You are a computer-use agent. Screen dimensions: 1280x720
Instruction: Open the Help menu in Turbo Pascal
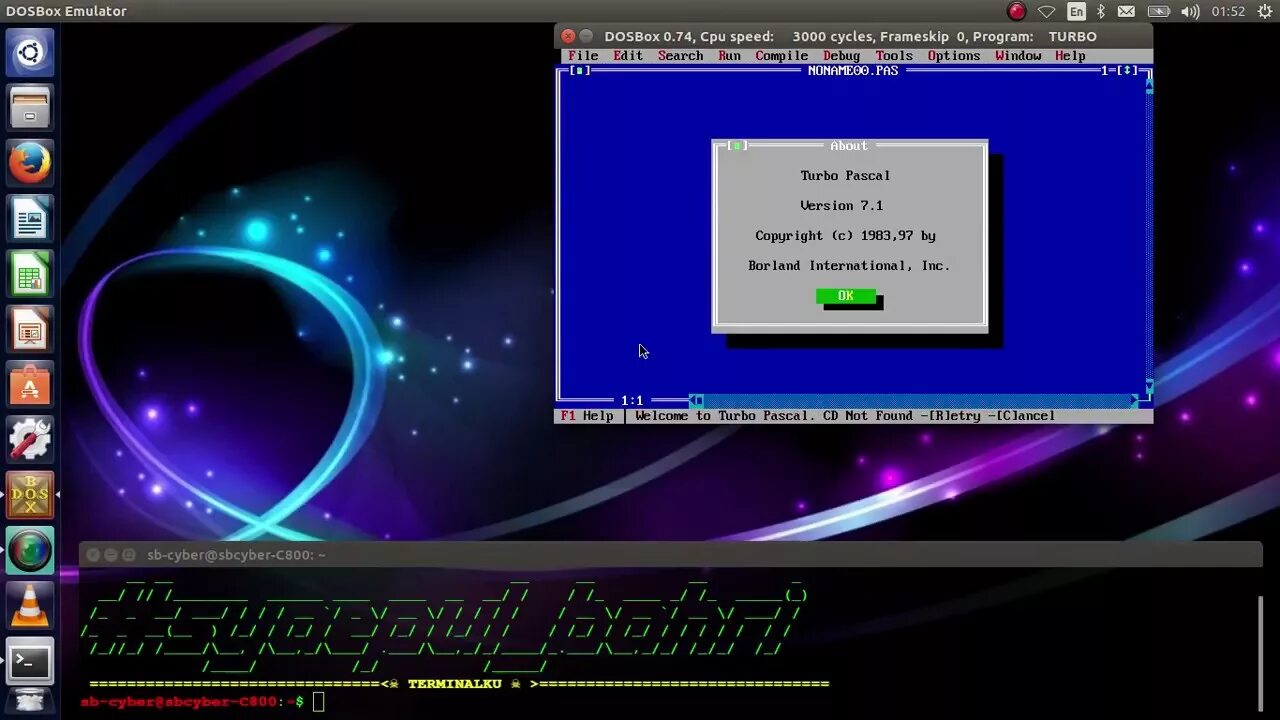(1070, 56)
